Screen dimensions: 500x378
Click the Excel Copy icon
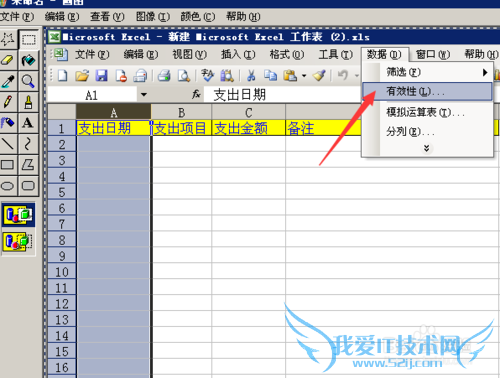coord(270,76)
